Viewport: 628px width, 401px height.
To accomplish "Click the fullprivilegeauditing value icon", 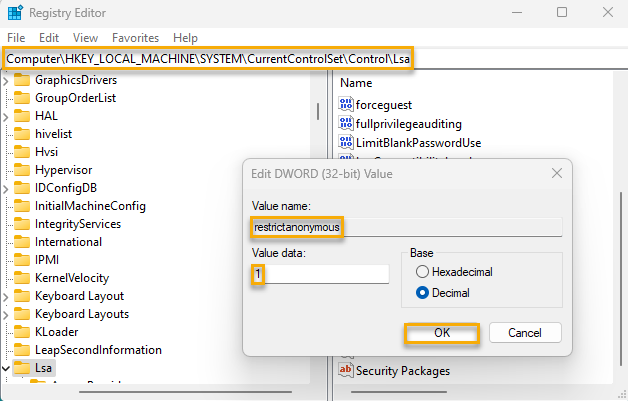I will tap(347, 123).
